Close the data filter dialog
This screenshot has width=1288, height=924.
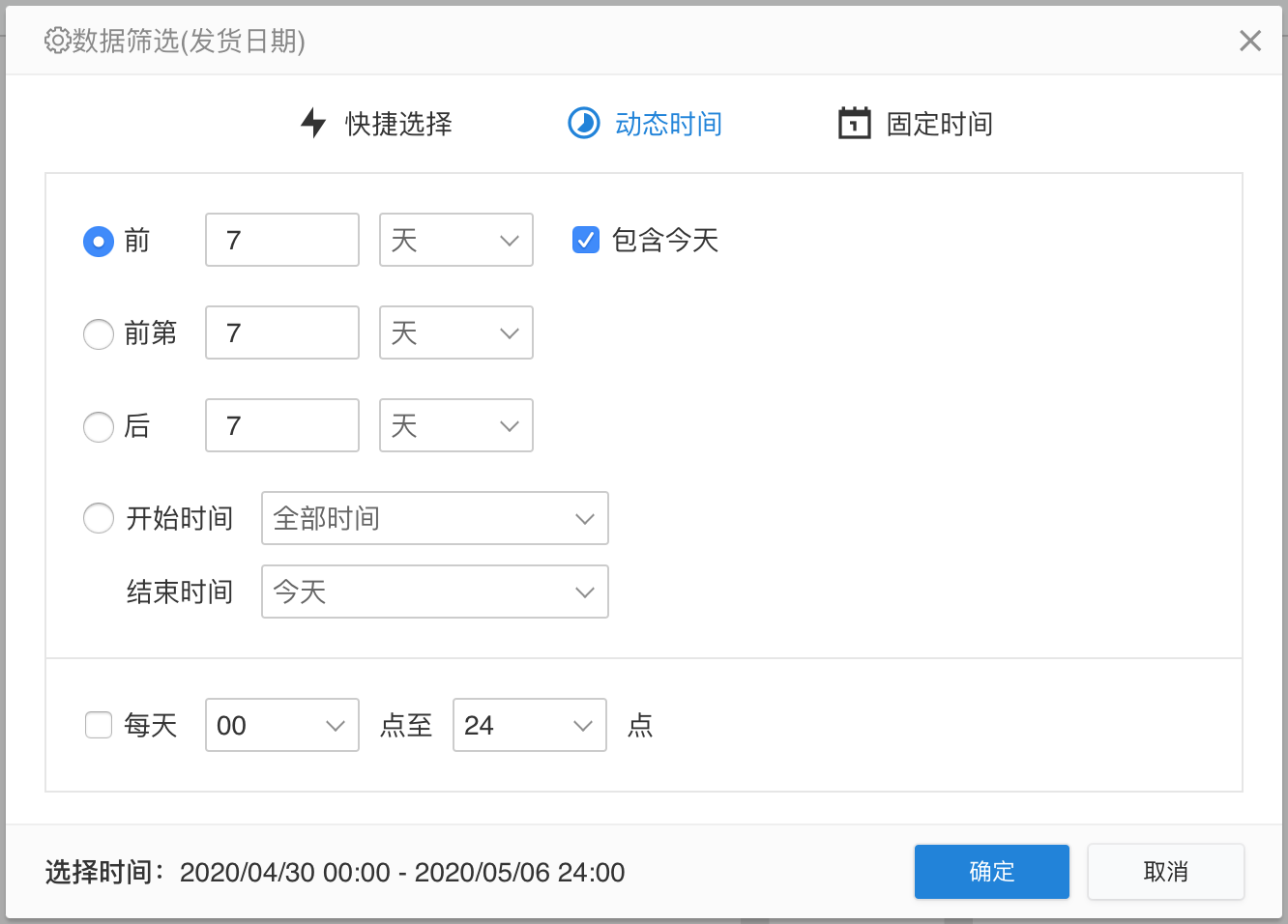(x=1249, y=41)
